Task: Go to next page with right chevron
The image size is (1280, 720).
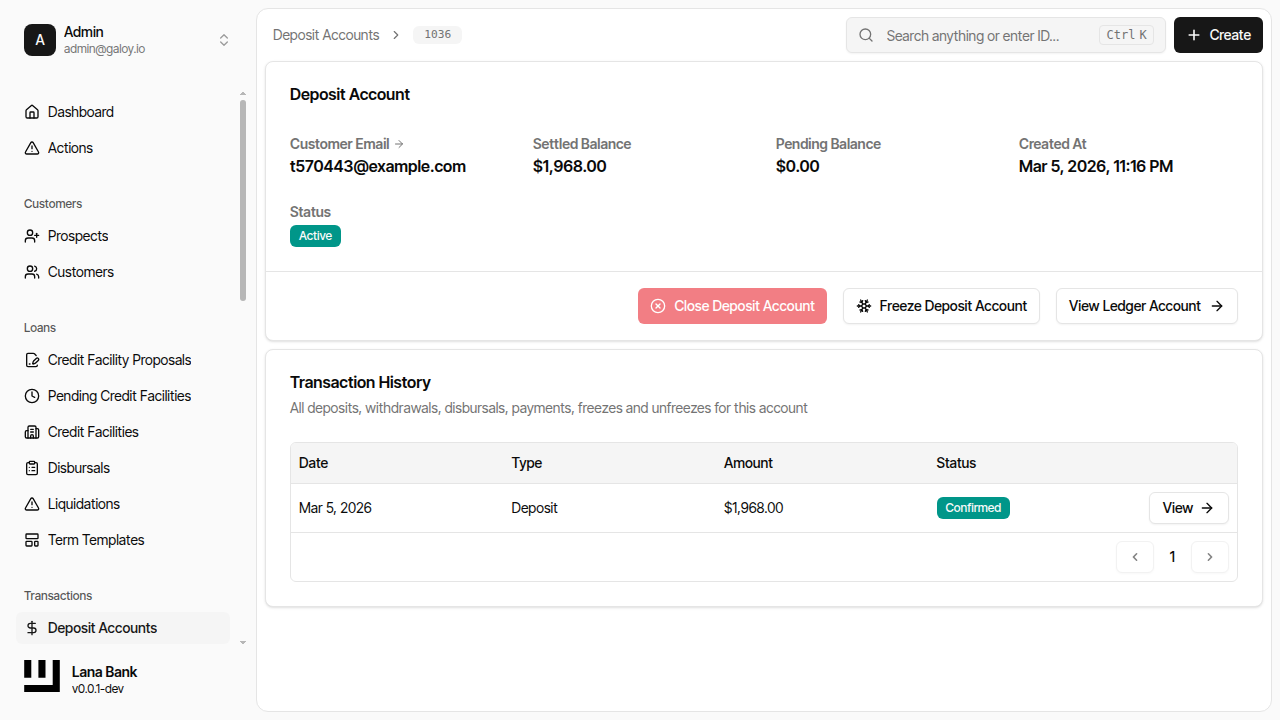Action: click(x=1210, y=557)
